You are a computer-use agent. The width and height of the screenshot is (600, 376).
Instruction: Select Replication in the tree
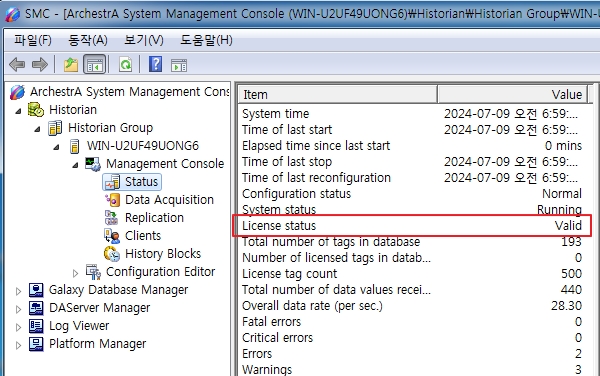[x=154, y=218]
